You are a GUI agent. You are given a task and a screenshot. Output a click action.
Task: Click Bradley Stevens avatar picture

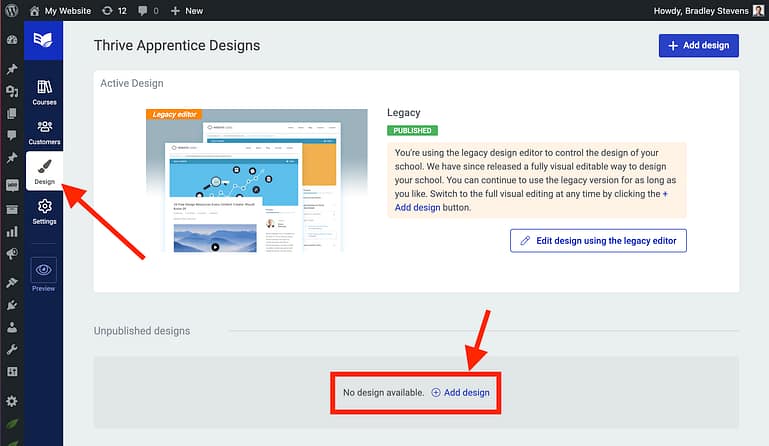pyautogui.click(x=758, y=11)
